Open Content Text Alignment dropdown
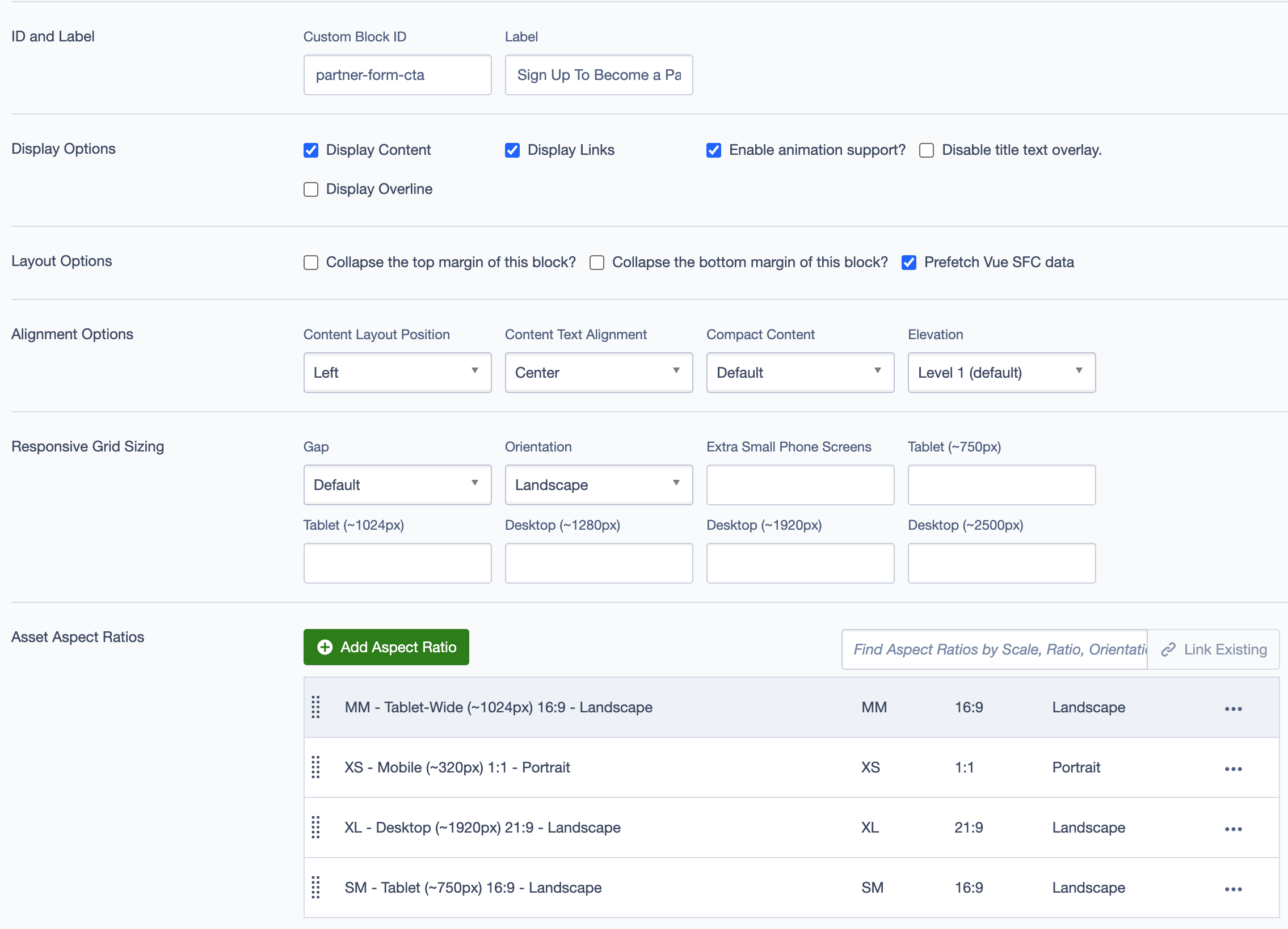The image size is (1288, 929). pos(599,372)
